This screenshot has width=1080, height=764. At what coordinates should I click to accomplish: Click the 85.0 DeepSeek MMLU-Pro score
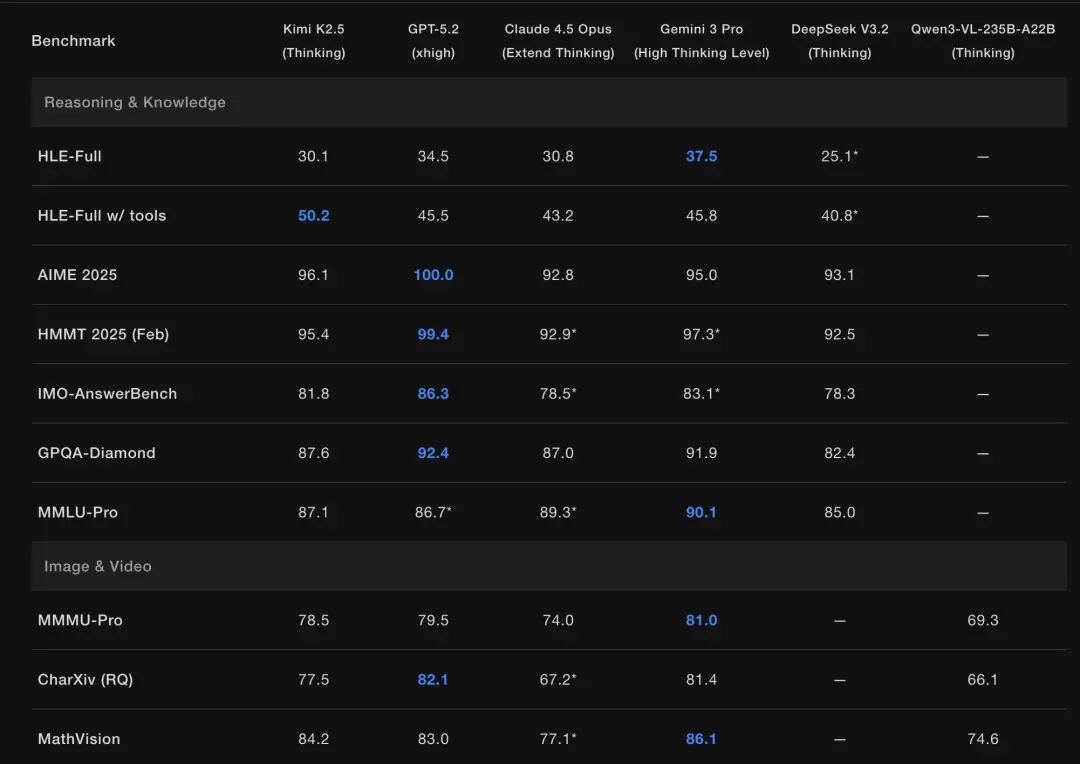click(840, 512)
